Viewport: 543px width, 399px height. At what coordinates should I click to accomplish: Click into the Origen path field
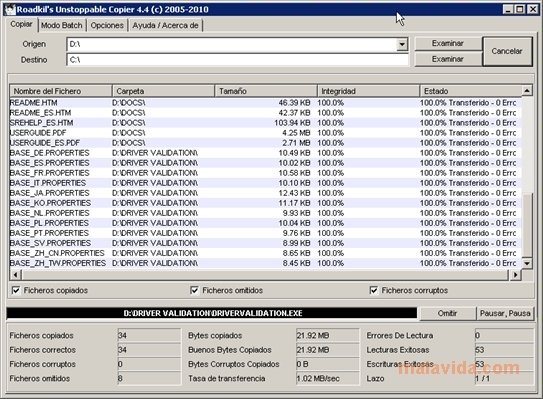pos(231,44)
